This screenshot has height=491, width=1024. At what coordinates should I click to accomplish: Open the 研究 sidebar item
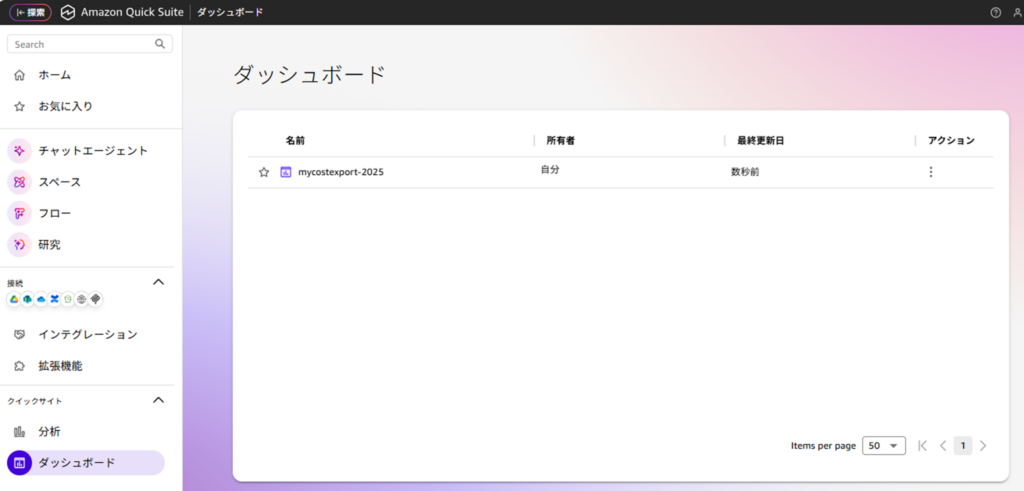click(49, 244)
